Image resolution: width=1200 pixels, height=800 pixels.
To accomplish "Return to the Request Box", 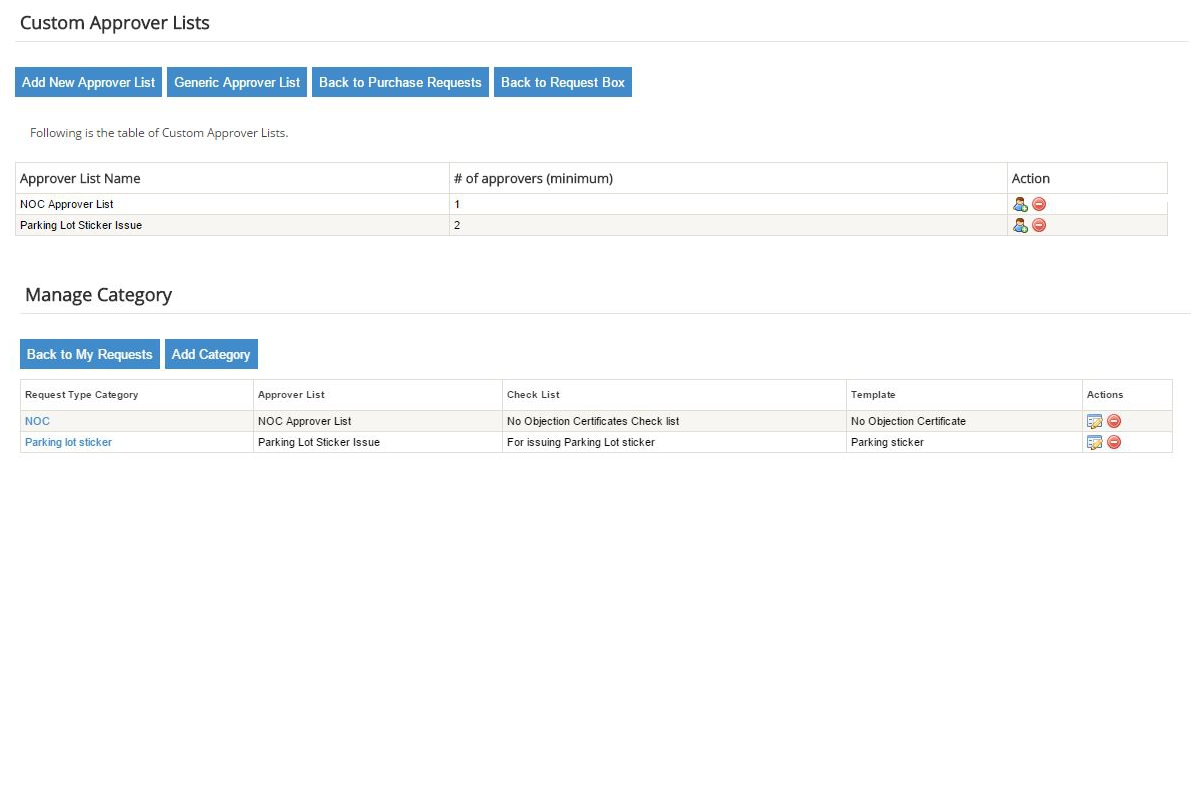I will click(x=563, y=81).
